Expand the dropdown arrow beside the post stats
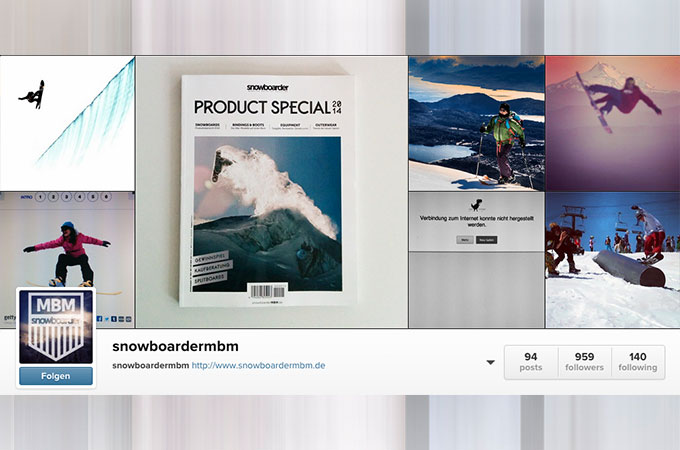Image resolution: width=680 pixels, height=450 pixels. coord(490,362)
